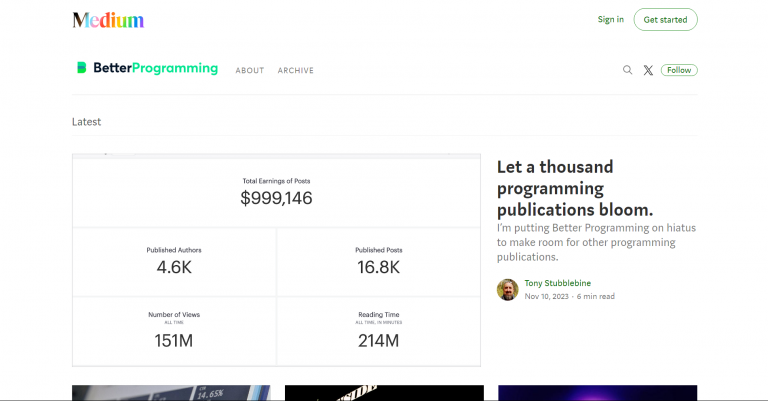Viewport: 768px width, 401px height.
Task: Open the Archive menu item
Action: pos(296,71)
